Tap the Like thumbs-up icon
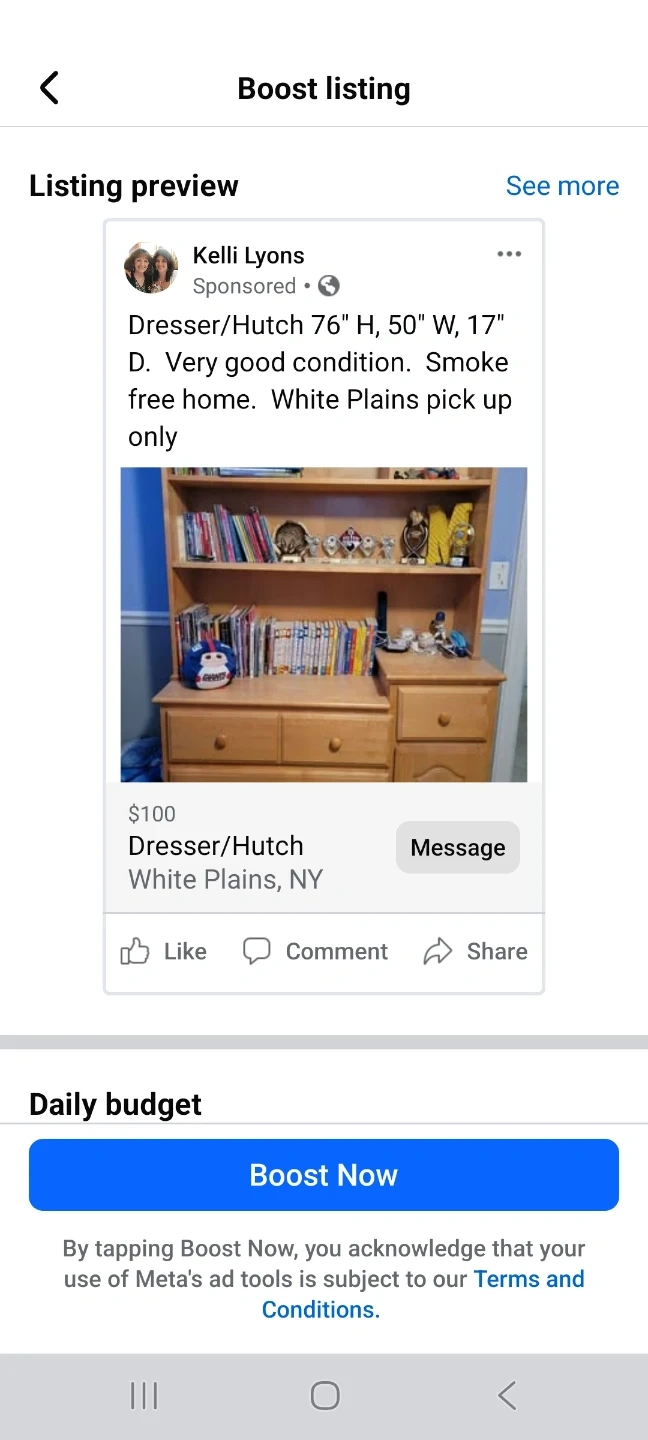Viewport: 648px width, 1440px height. [135, 951]
